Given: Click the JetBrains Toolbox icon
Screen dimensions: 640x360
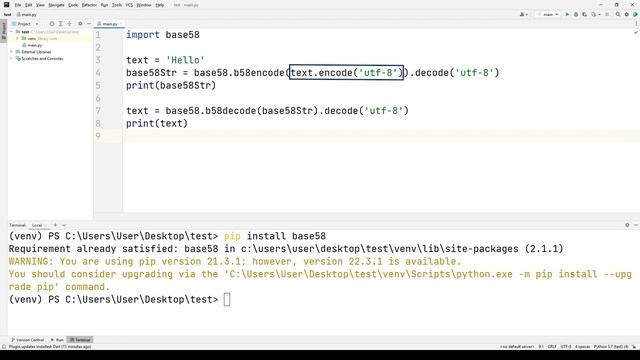Looking at the screenshot, I should point(635,14).
